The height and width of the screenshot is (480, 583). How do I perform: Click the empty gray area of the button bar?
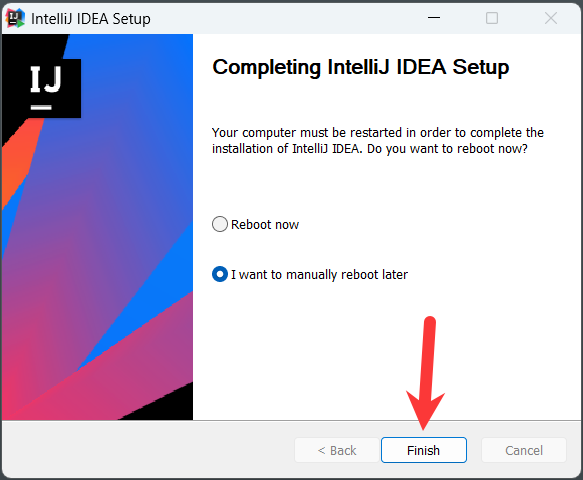point(149,450)
